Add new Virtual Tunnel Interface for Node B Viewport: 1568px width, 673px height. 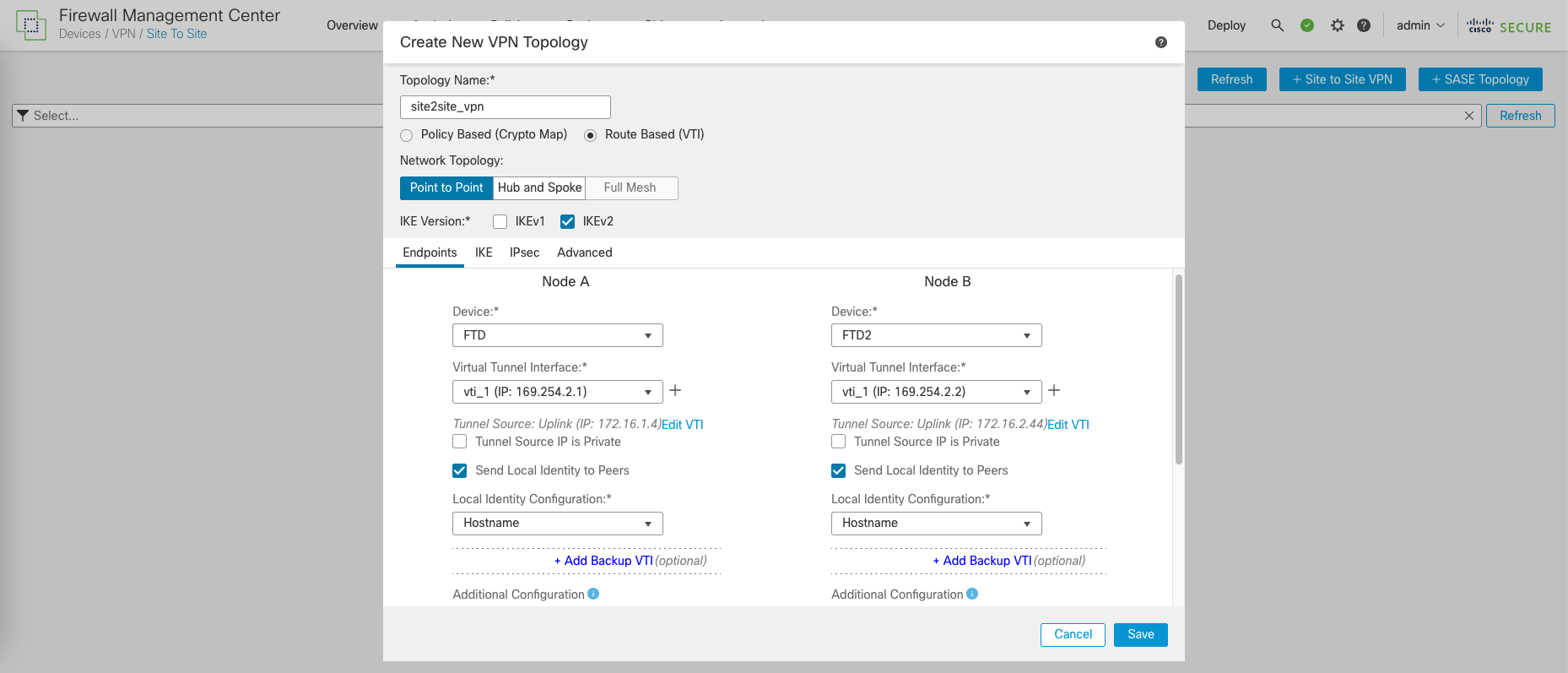tap(1054, 390)
